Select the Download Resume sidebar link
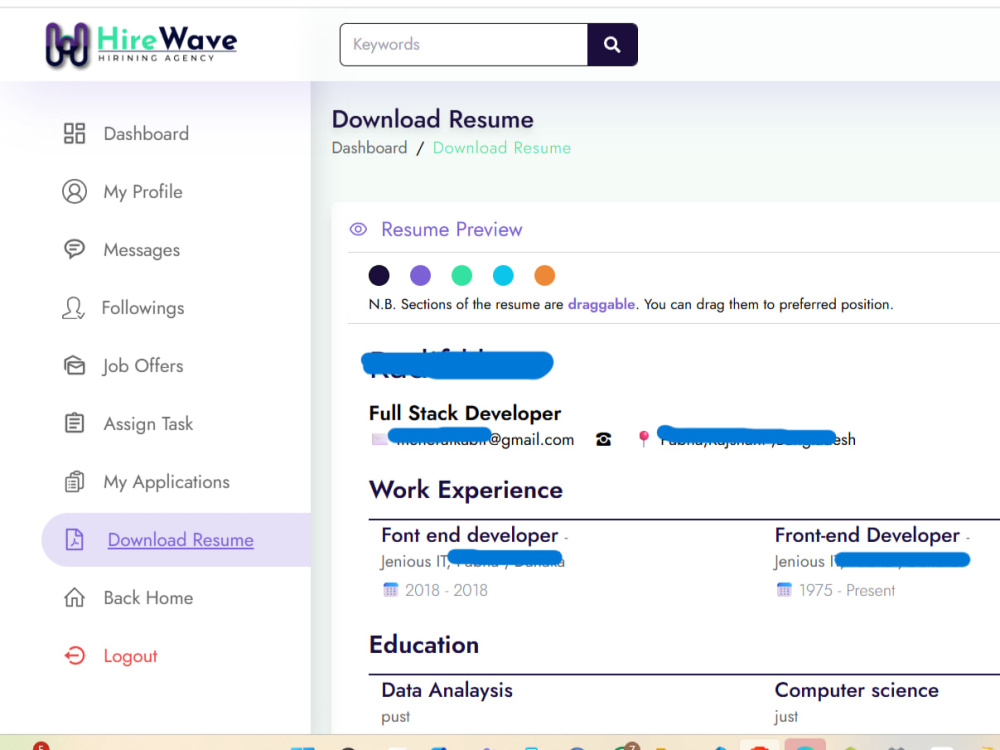 point(180,540)
